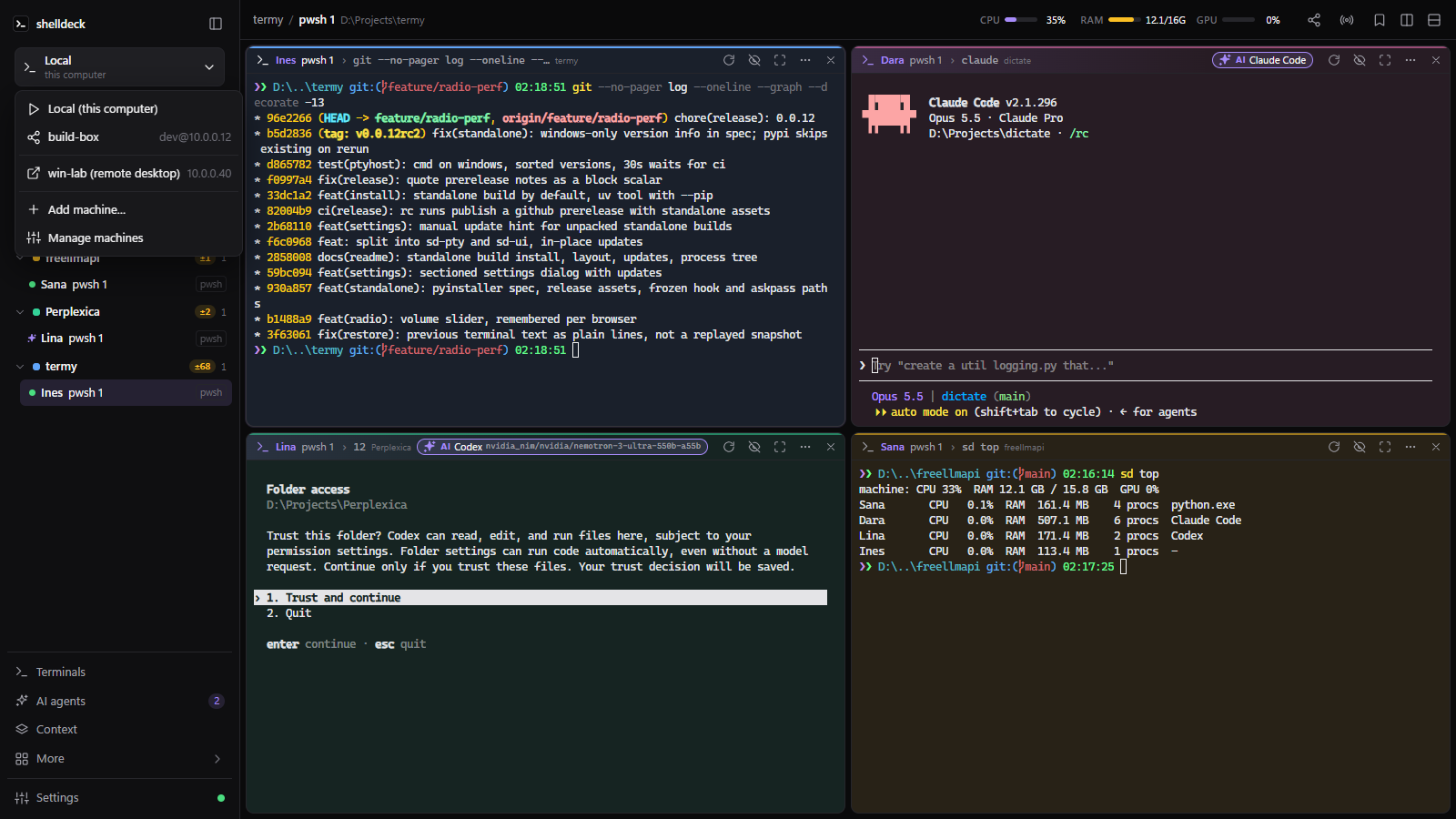The image size is (1456, 819).
Task: Select Local (this computer) machine
Action: pos(128,108)
